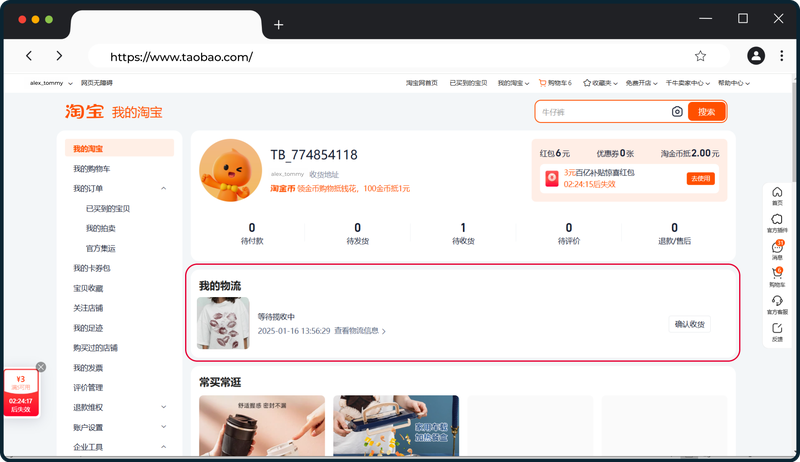
Task: Expand the 退款维权 sidebar section
Action: pyautogui.click(x=163, y=407)
